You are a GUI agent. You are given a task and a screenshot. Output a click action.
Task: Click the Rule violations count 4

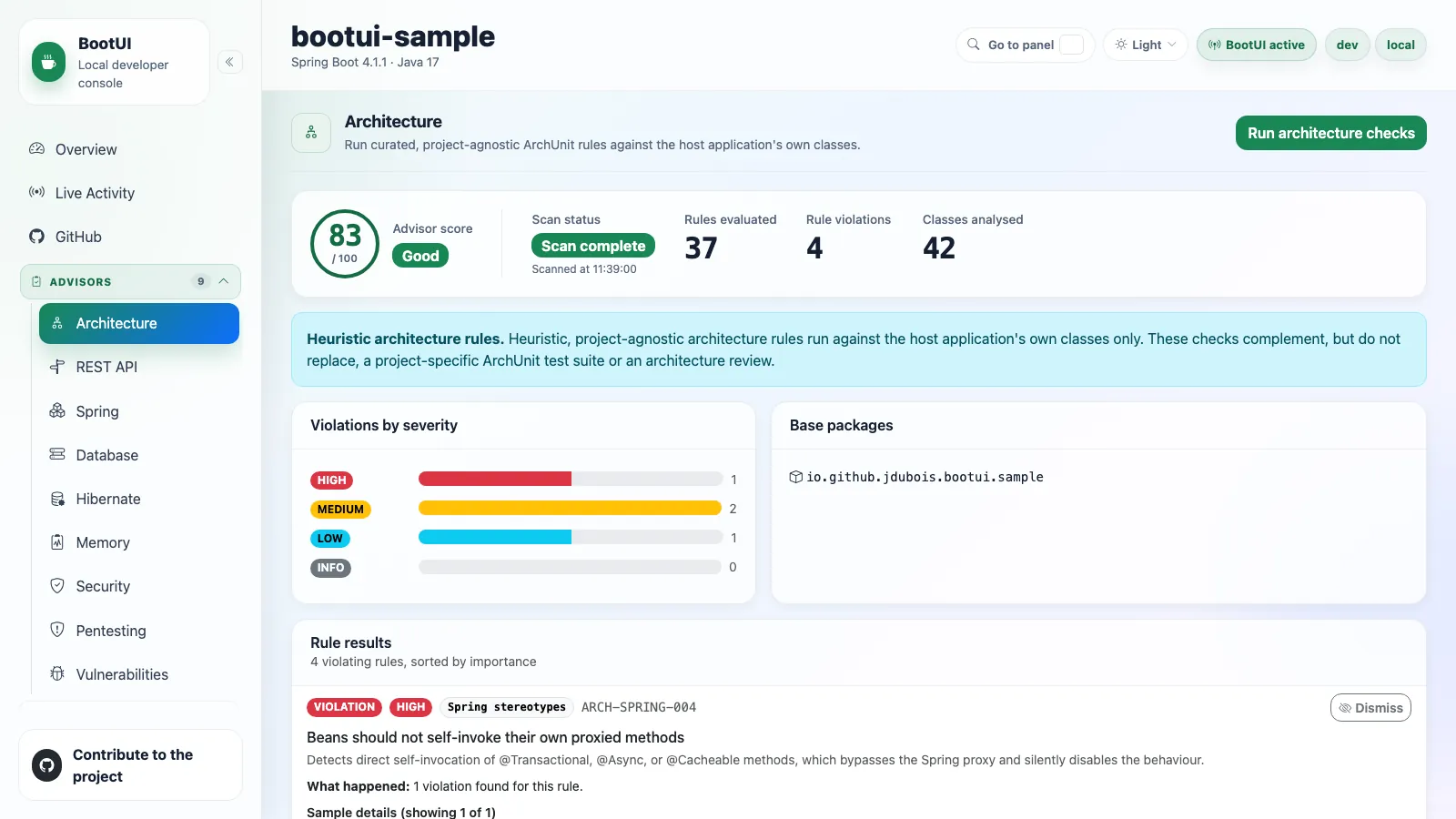click(814, 248)
